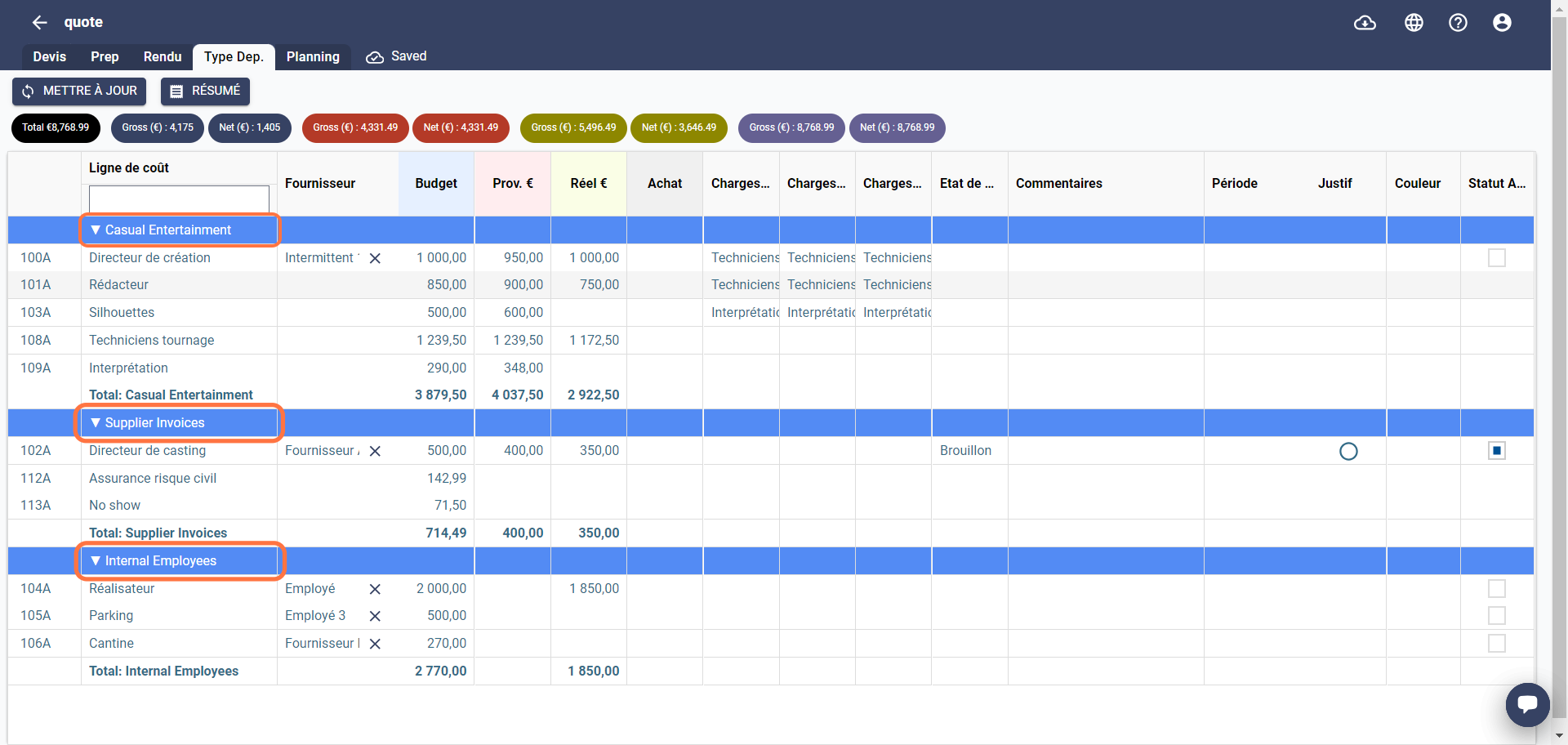Click the Saved cloud status icon

tap(375, 57)
